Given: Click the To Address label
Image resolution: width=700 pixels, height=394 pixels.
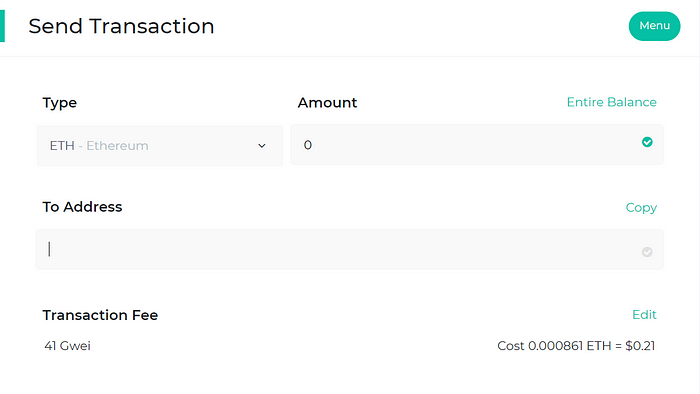Looking at the screenshot, I should point(82,207).
